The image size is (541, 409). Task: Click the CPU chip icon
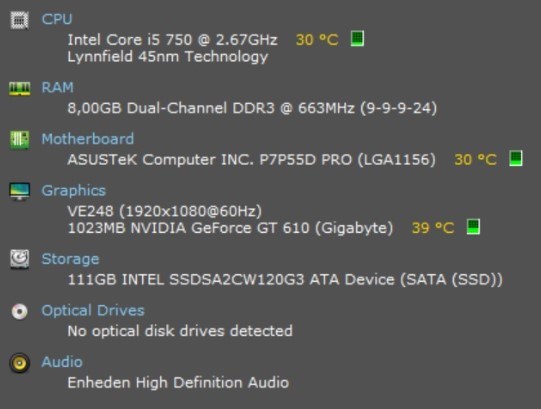19,20
